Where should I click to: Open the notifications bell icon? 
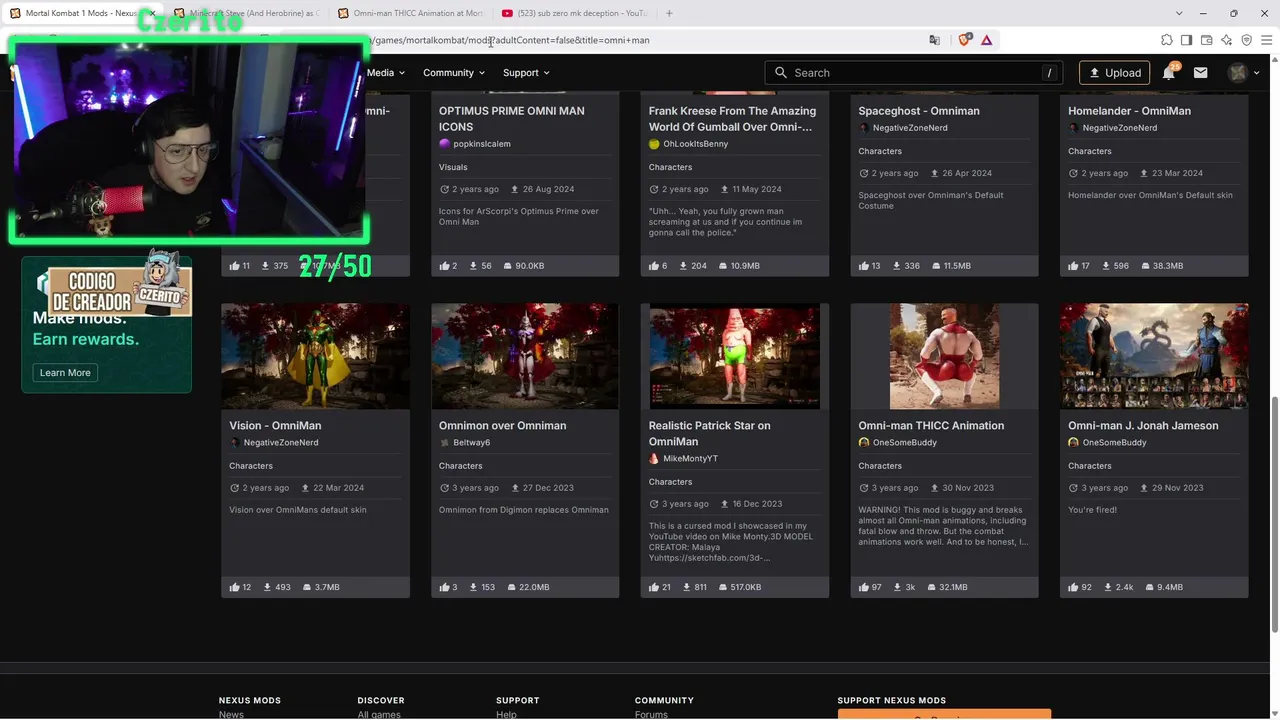(1168, 73)
